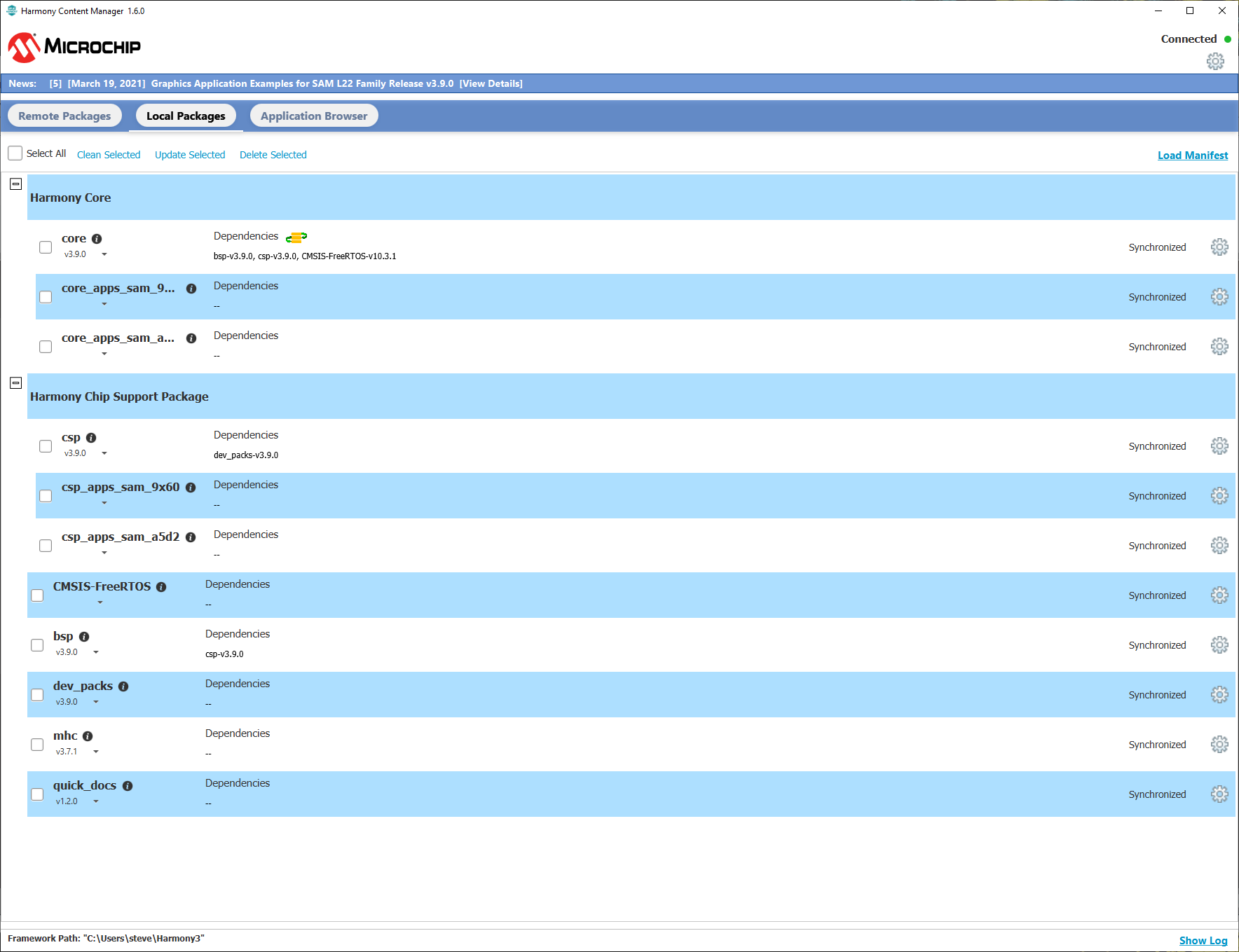Click View Details in the news banner
This screenshot has width=1239, height=952.
[491, 83]
